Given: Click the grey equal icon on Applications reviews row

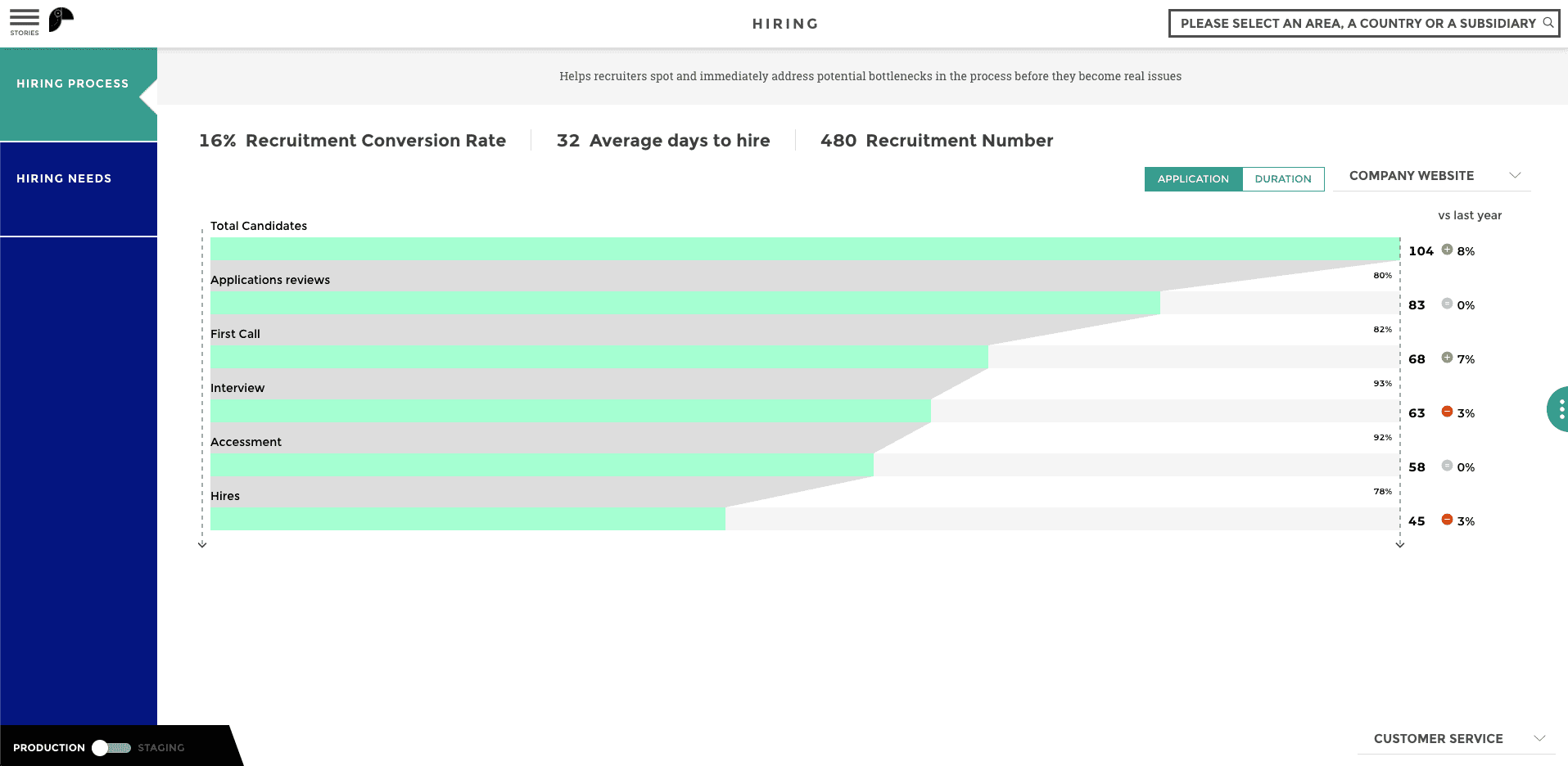Looking at the screenshot, I should (1447, 304).
